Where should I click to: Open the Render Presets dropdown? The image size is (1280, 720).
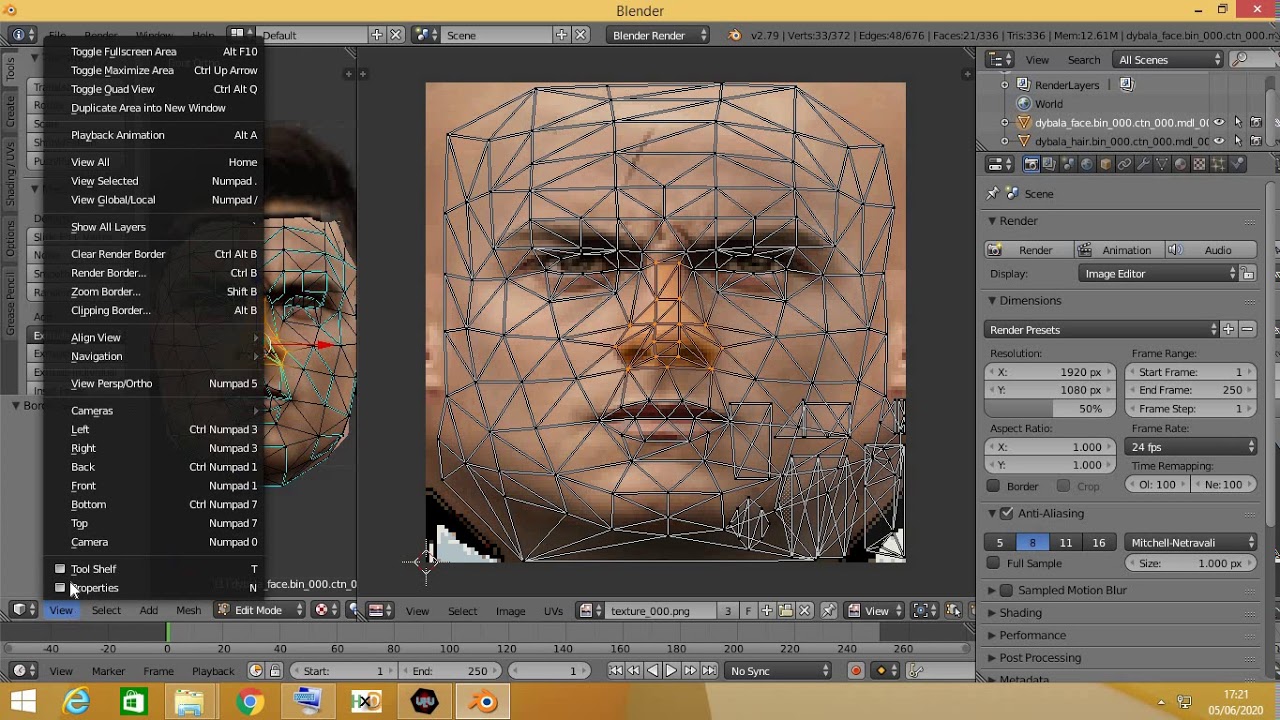click(x=1102, y=330)
